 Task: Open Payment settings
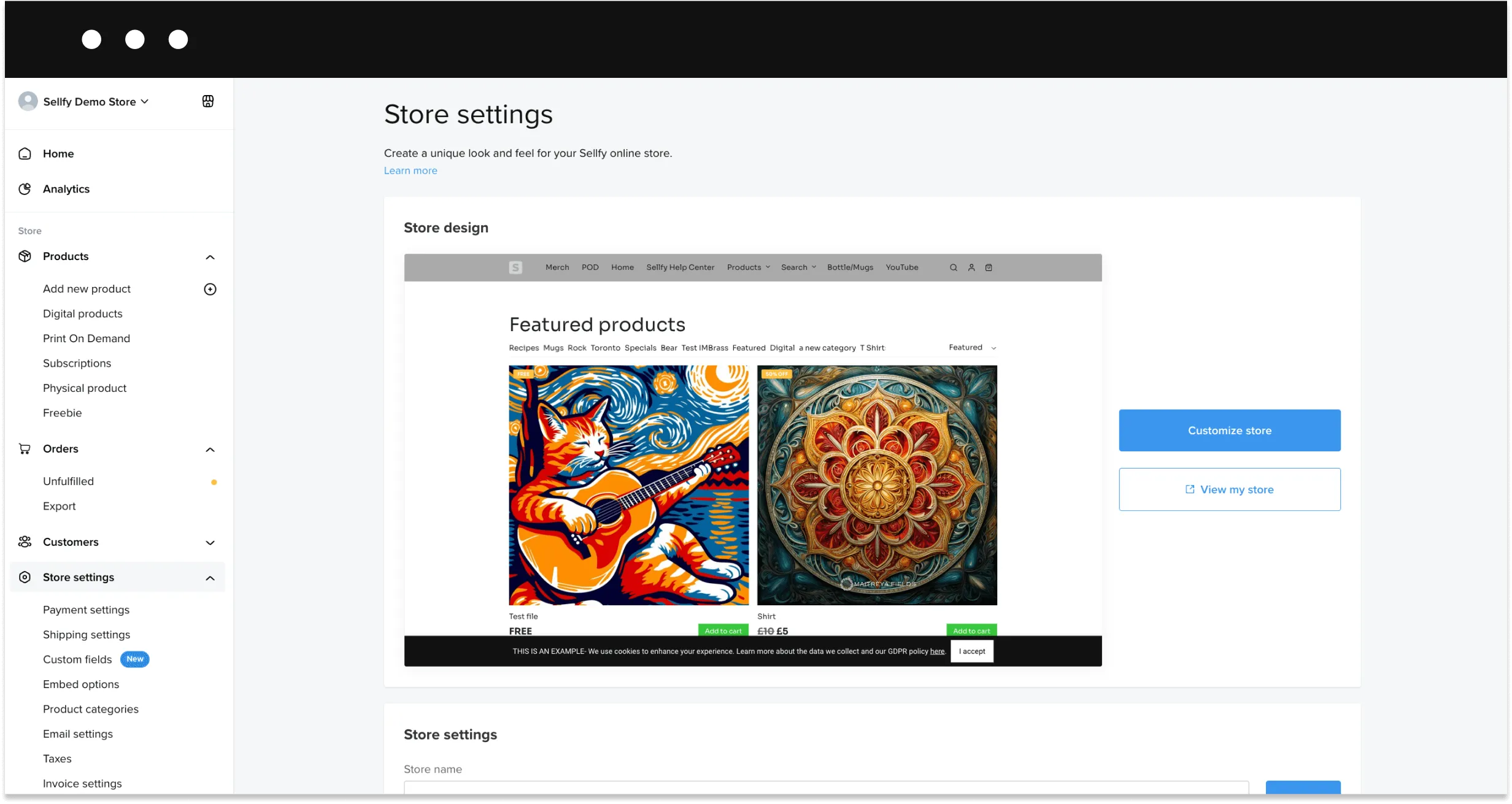(x=86, y=610)
